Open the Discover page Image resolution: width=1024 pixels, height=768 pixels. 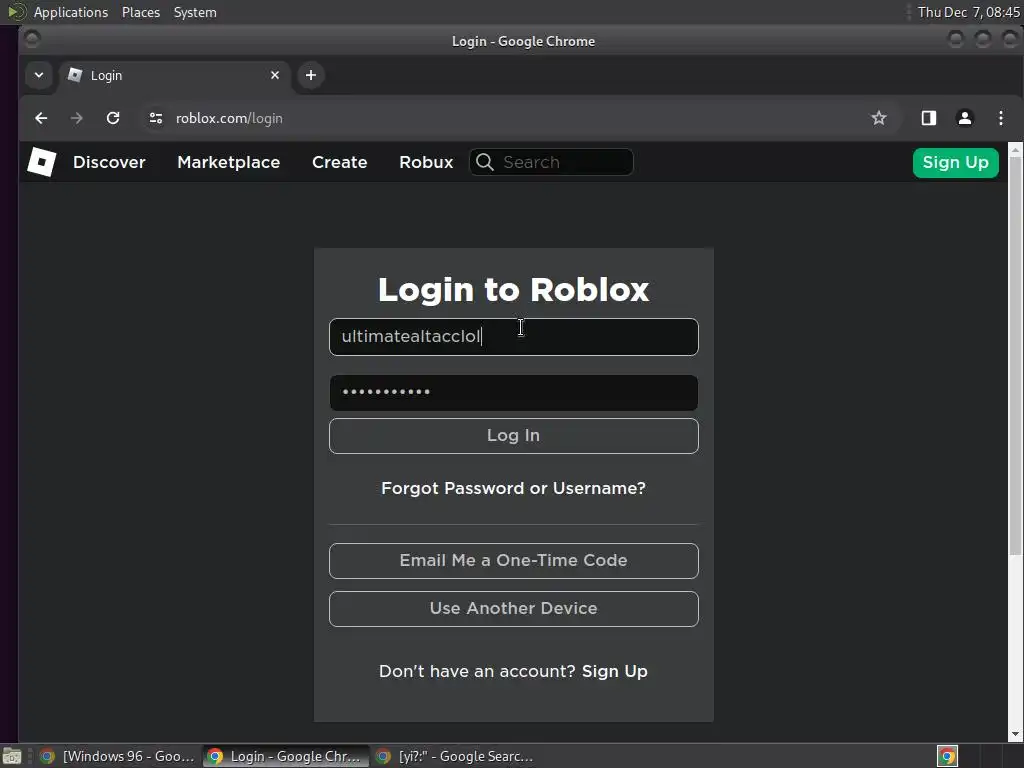(x=109, y=162)
